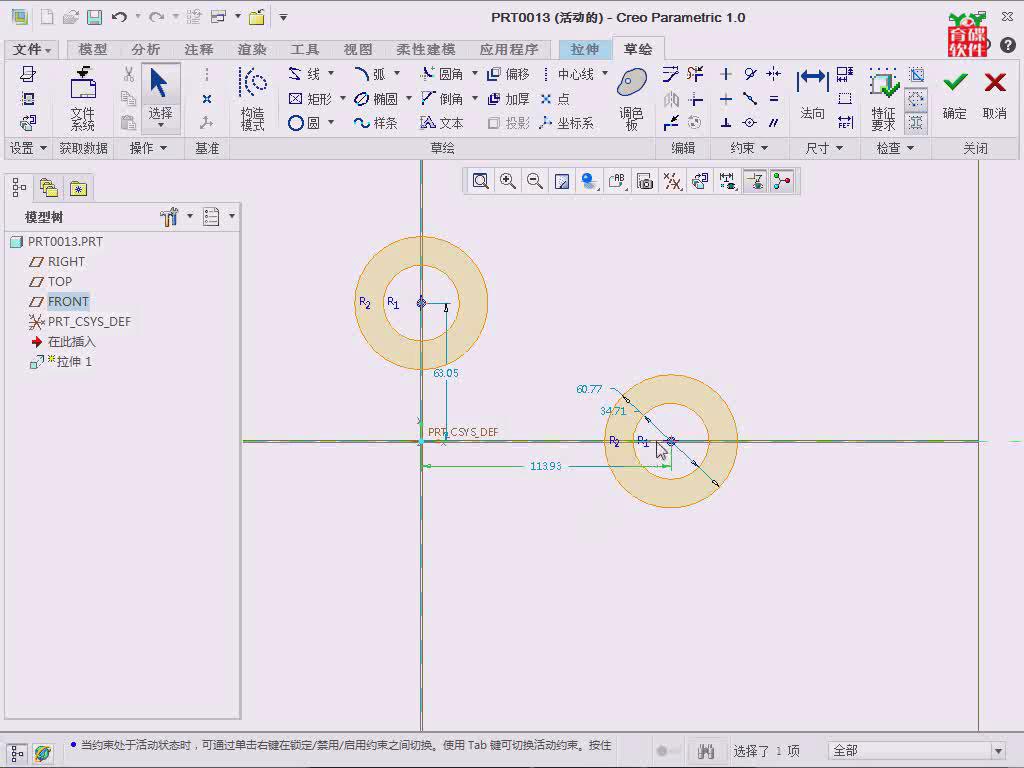This screenshot has height=768, width=1024.
Task: Toggle annotation display AB icon
Action: pyautogui.click(x=617, y=181)
